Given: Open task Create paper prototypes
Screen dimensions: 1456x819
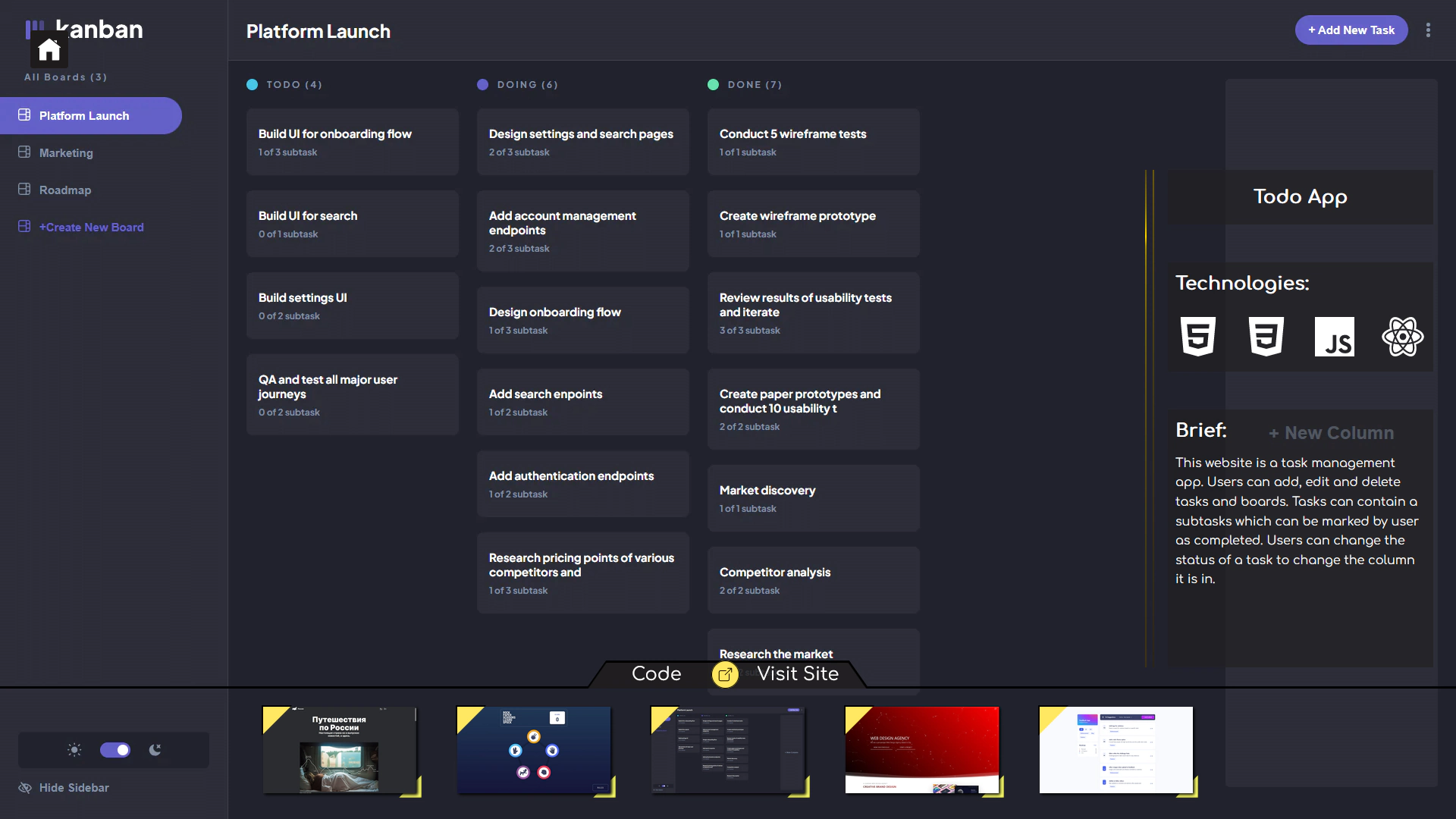Looking at the screenshot, I should [x=814, y=409].
